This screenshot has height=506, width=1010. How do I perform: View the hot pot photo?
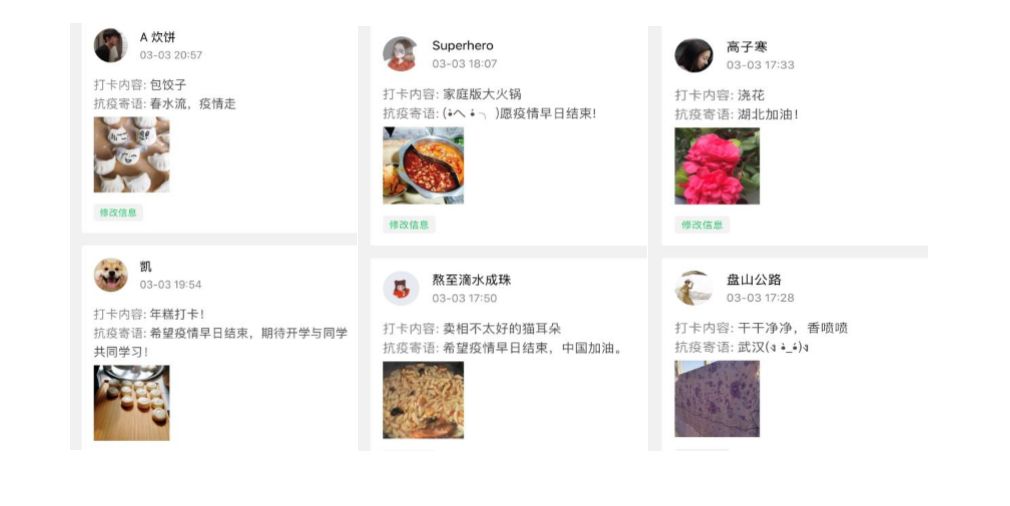pos(423,165)
